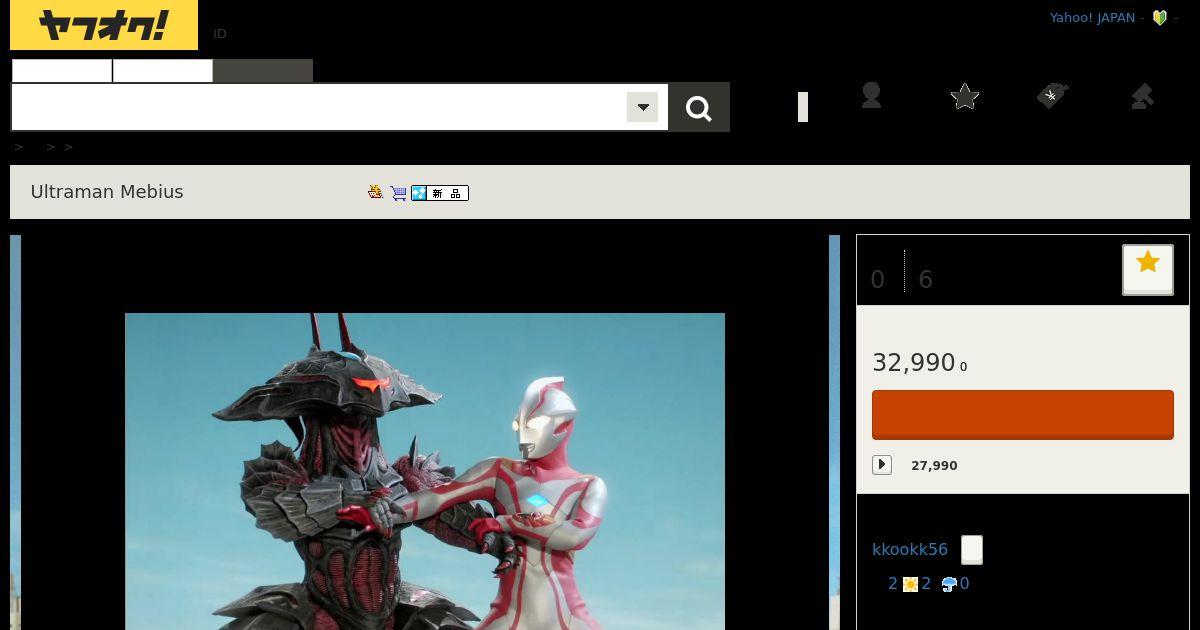Show previous image via left strip
1200x630 pixels.
[x=15, y=432]
